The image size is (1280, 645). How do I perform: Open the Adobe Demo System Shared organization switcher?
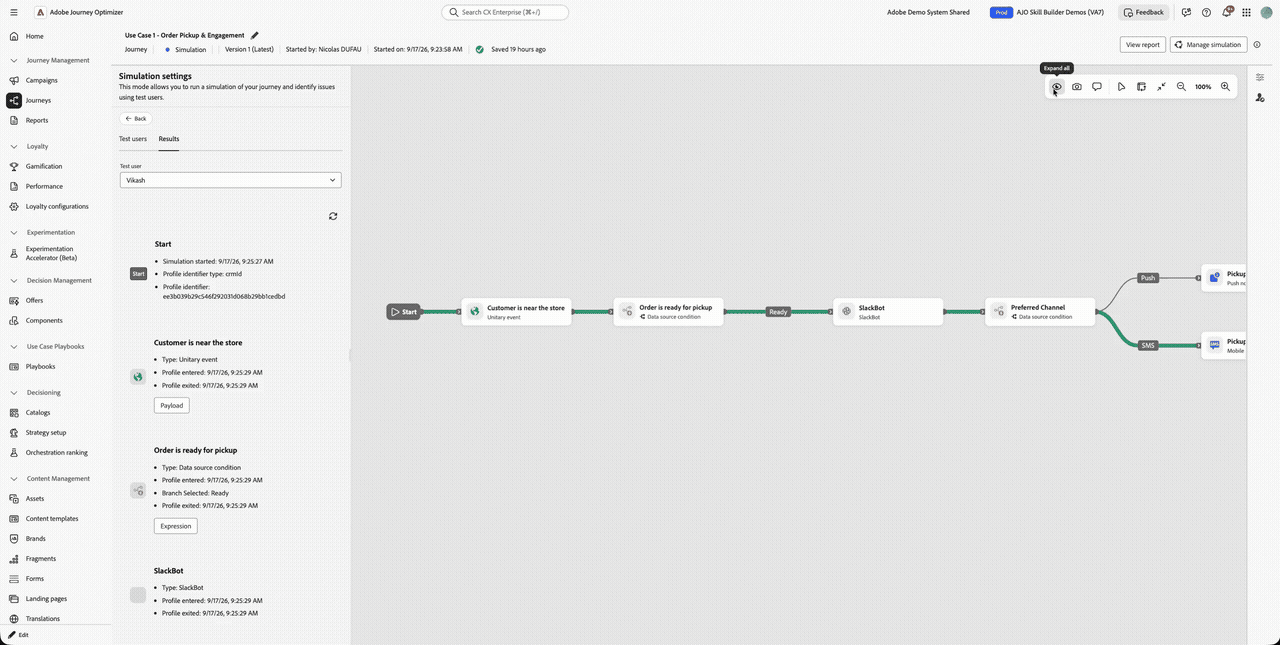tap(928, 12)
